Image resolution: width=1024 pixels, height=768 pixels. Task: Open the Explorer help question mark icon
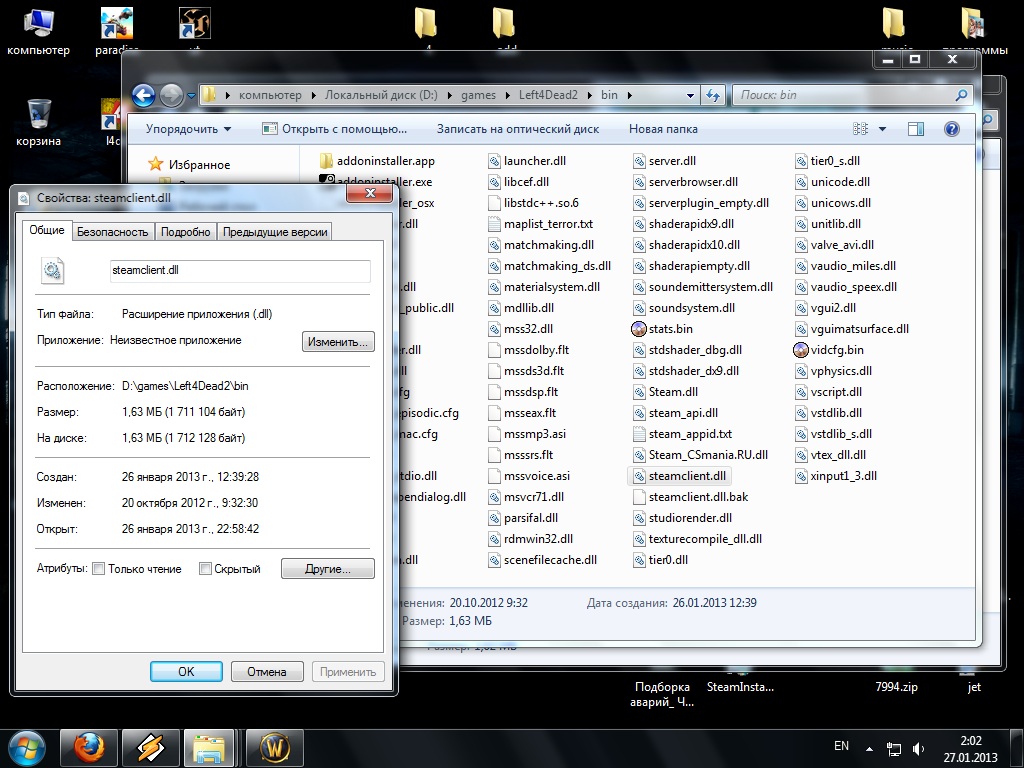click(951, 129)
